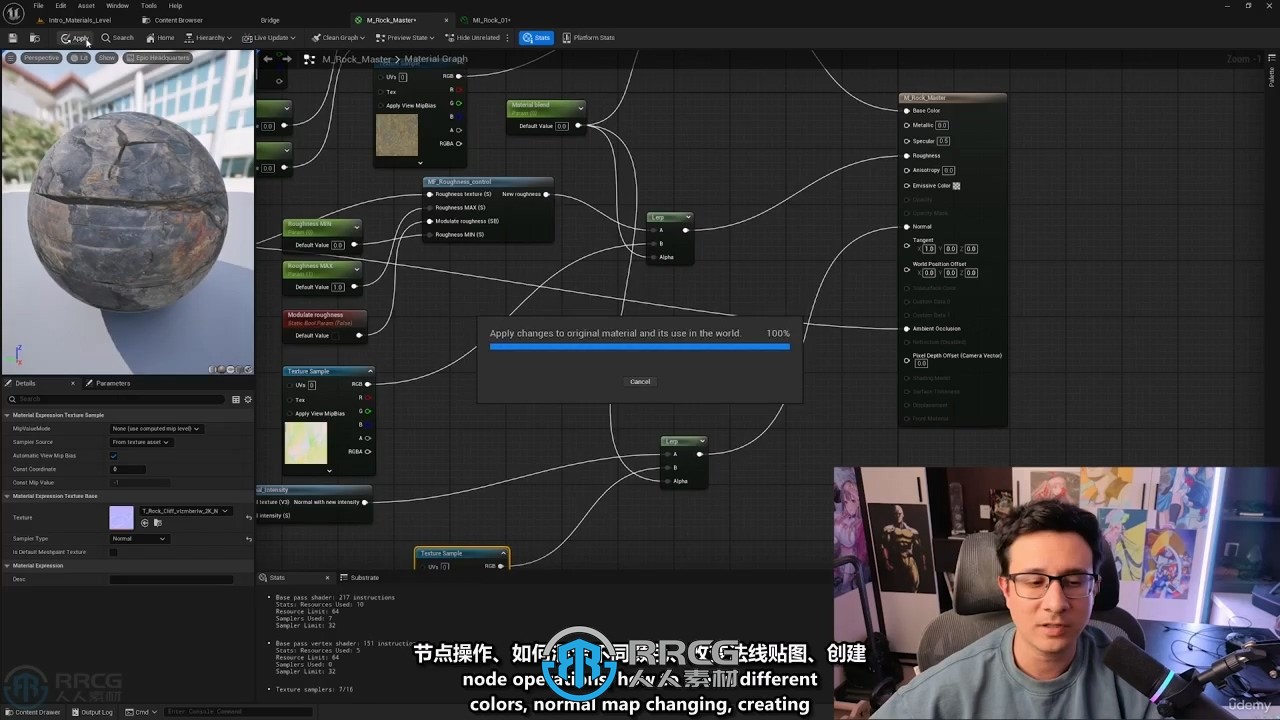Collapse Material Expression Texture Sample section
The image size is (1280, 720).
pyautogui.click(x=7, y=415)
